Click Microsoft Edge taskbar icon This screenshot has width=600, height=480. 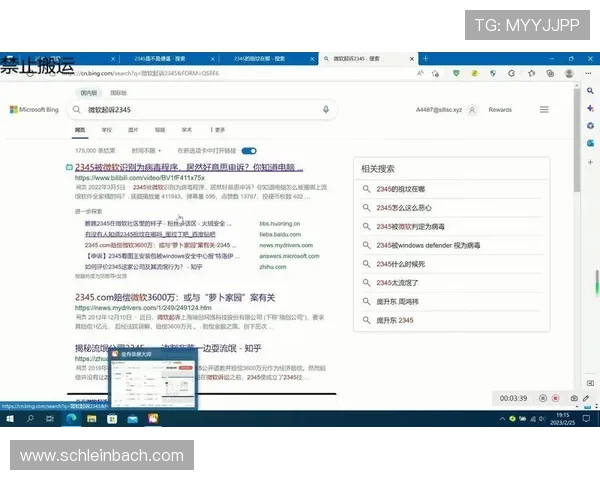pos(71,418)
